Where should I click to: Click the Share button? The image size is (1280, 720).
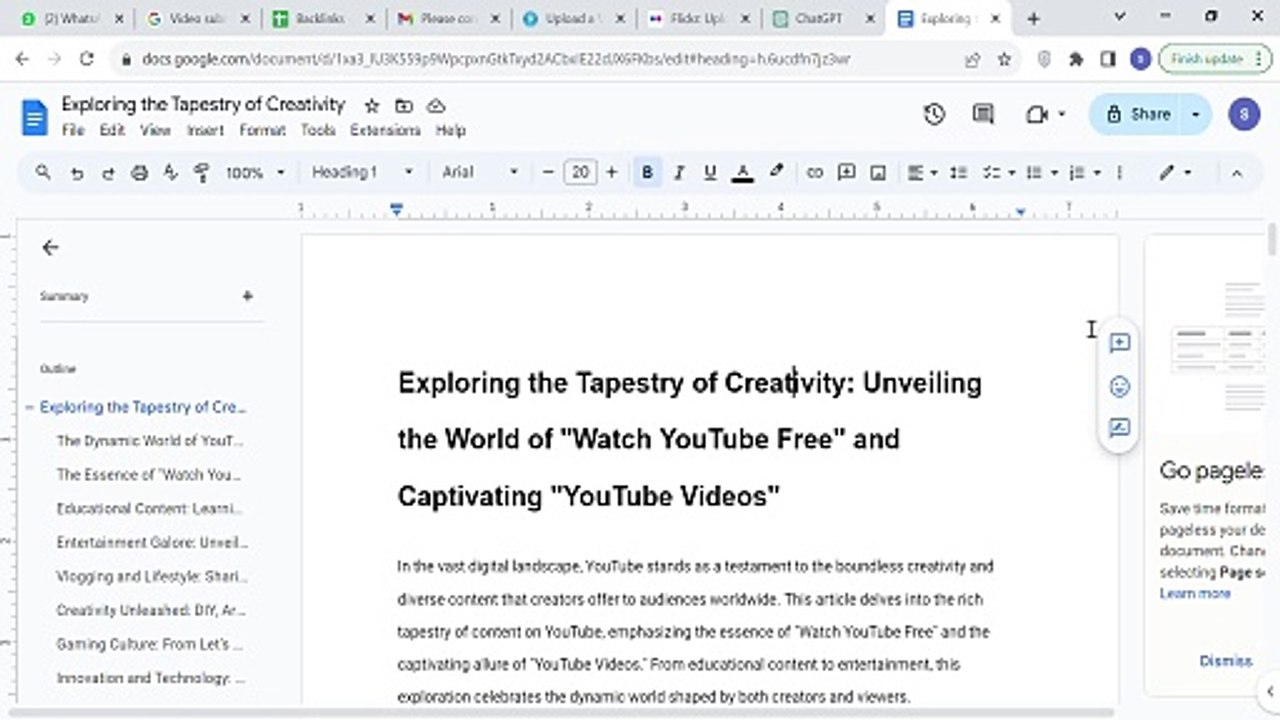click(1138, 114)
